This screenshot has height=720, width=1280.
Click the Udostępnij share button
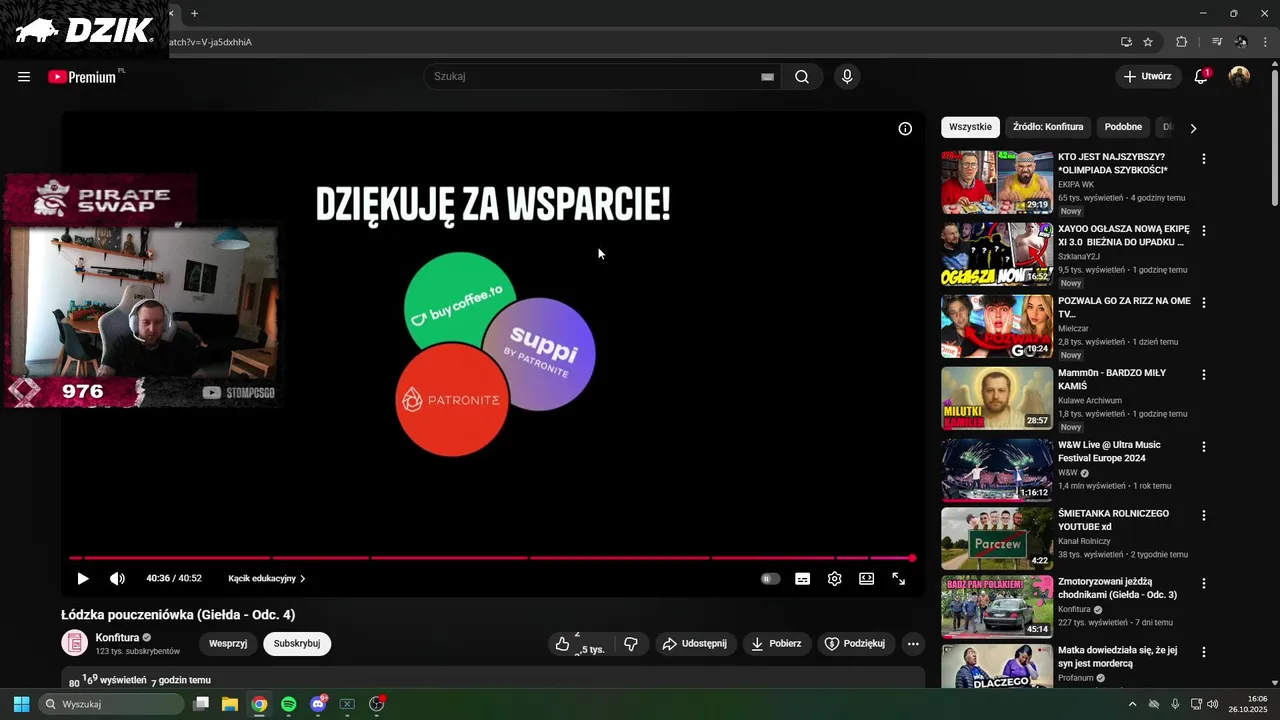point(696,644)
